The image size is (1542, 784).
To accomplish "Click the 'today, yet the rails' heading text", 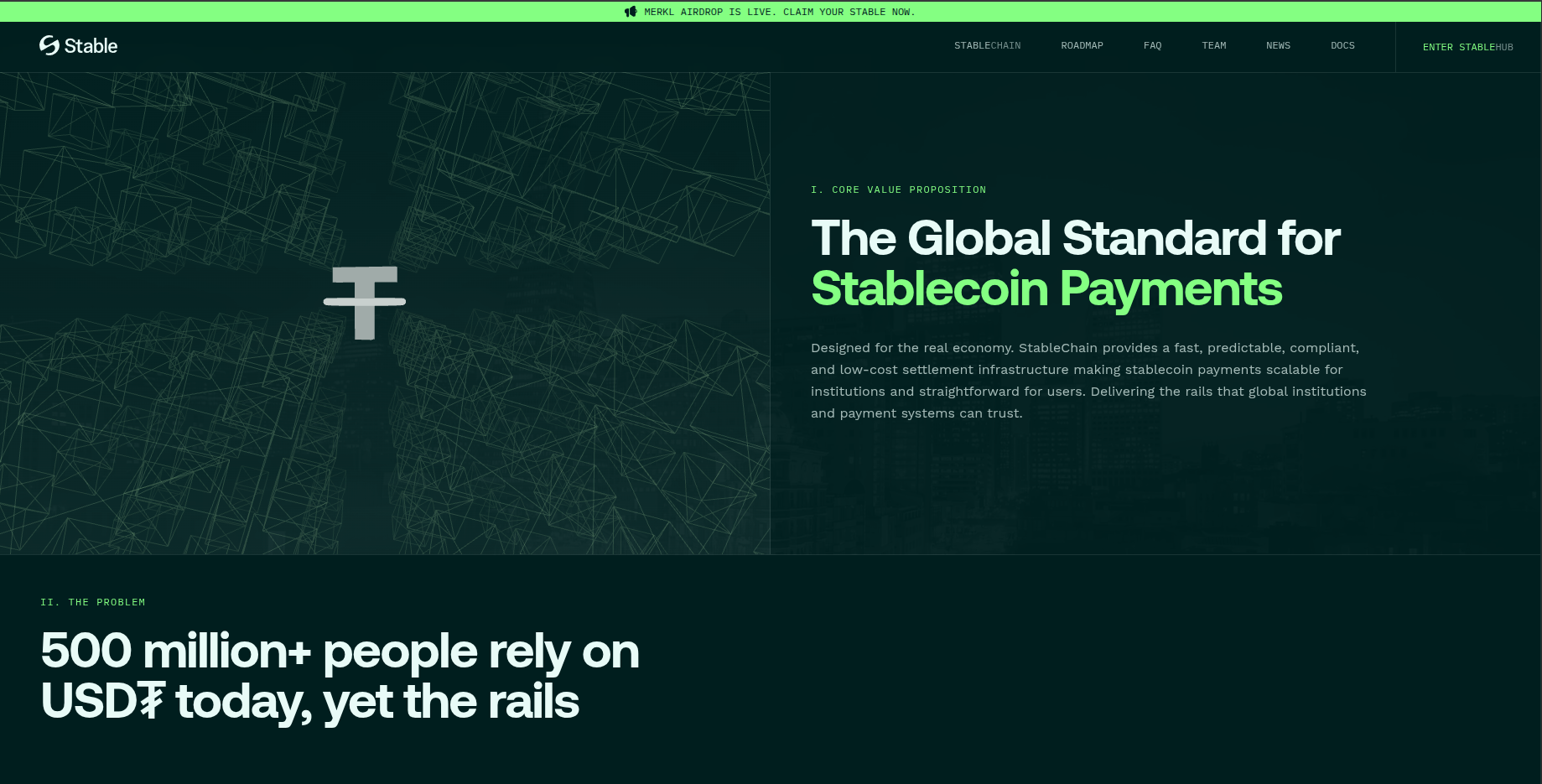I will pyautogui.click(x=377, y=702).
